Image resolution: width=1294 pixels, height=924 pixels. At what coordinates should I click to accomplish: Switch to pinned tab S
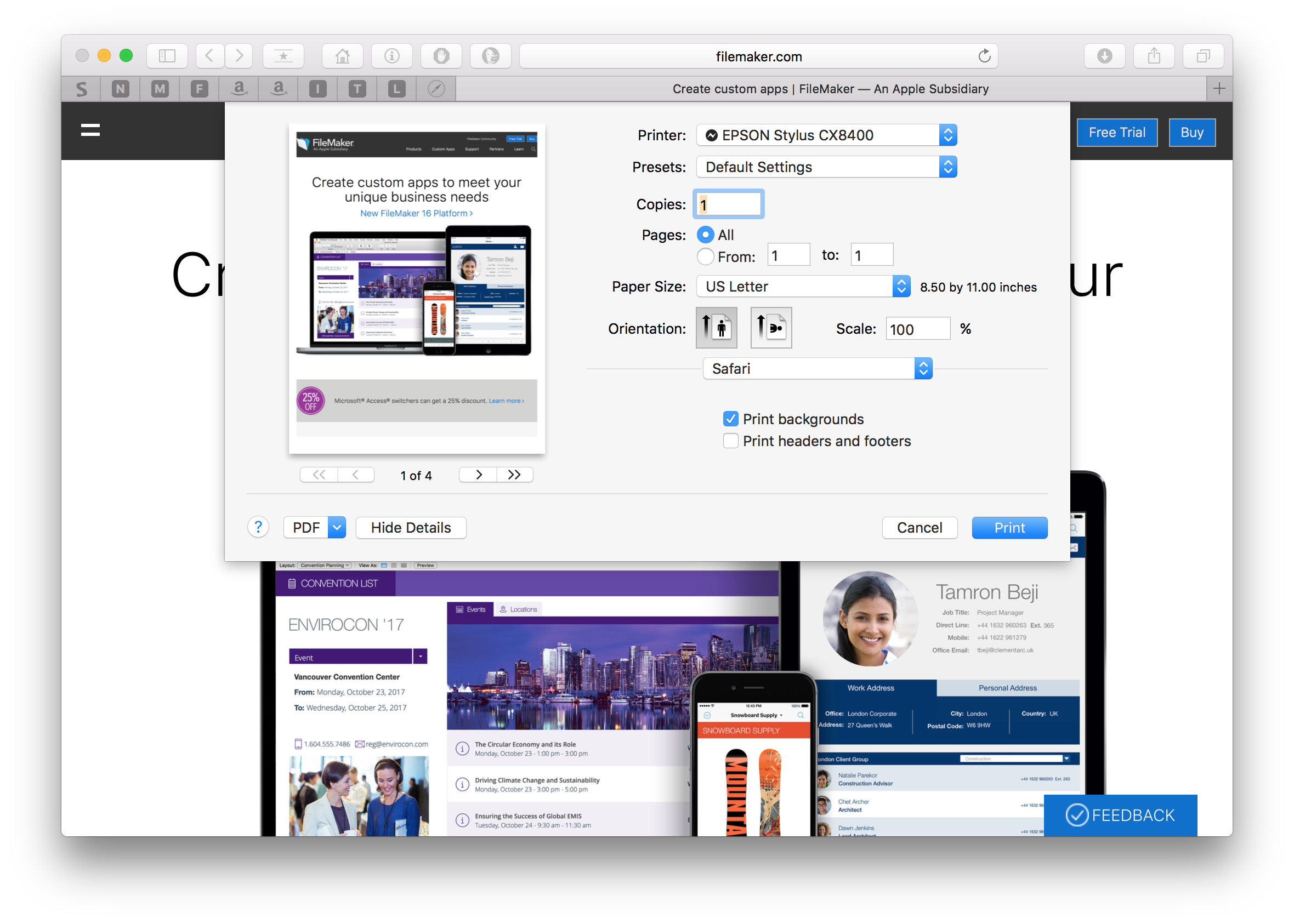pos(81,89)
